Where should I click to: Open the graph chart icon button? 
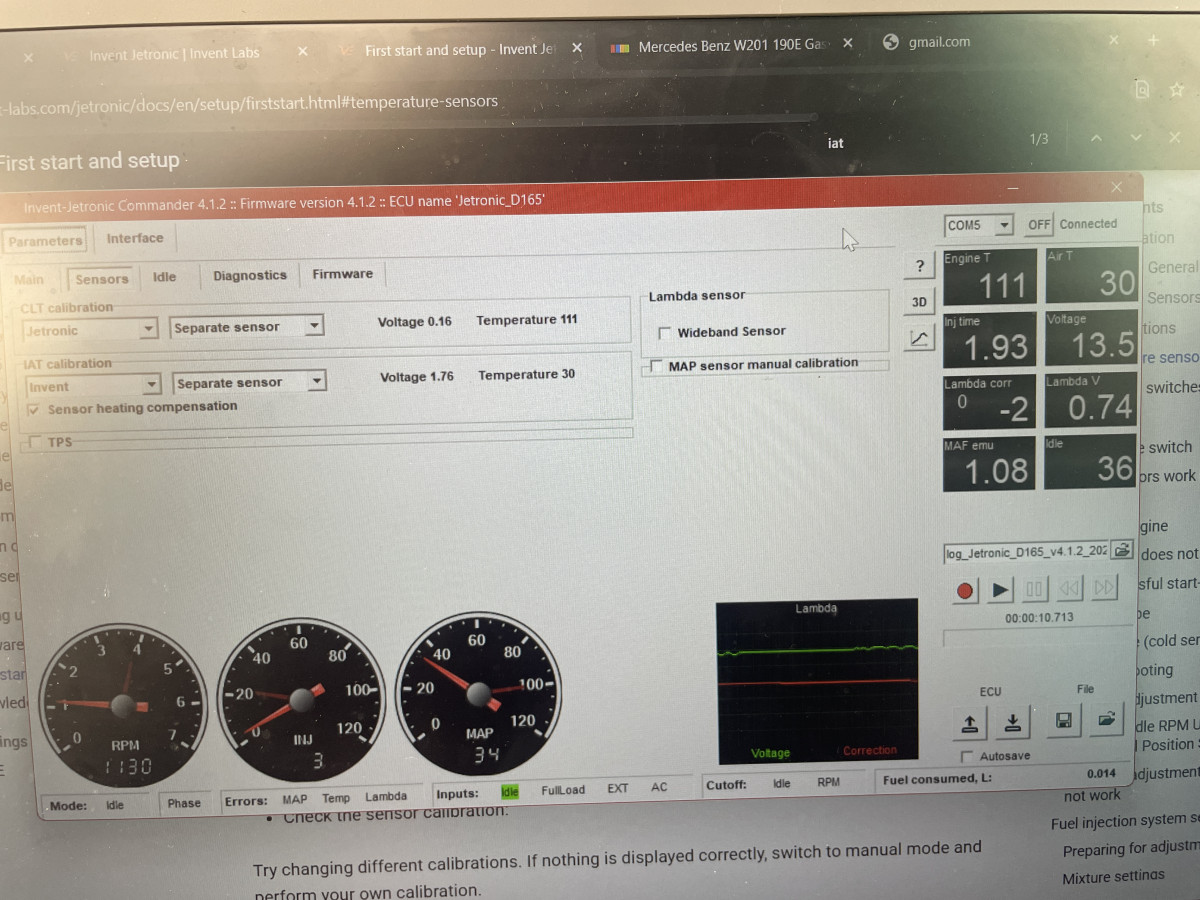[919, 339]
